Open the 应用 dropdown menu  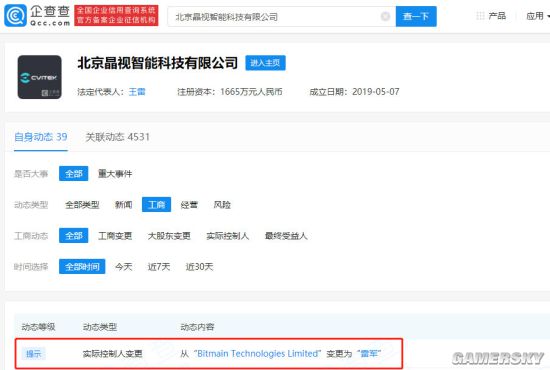tap(538, 16)
